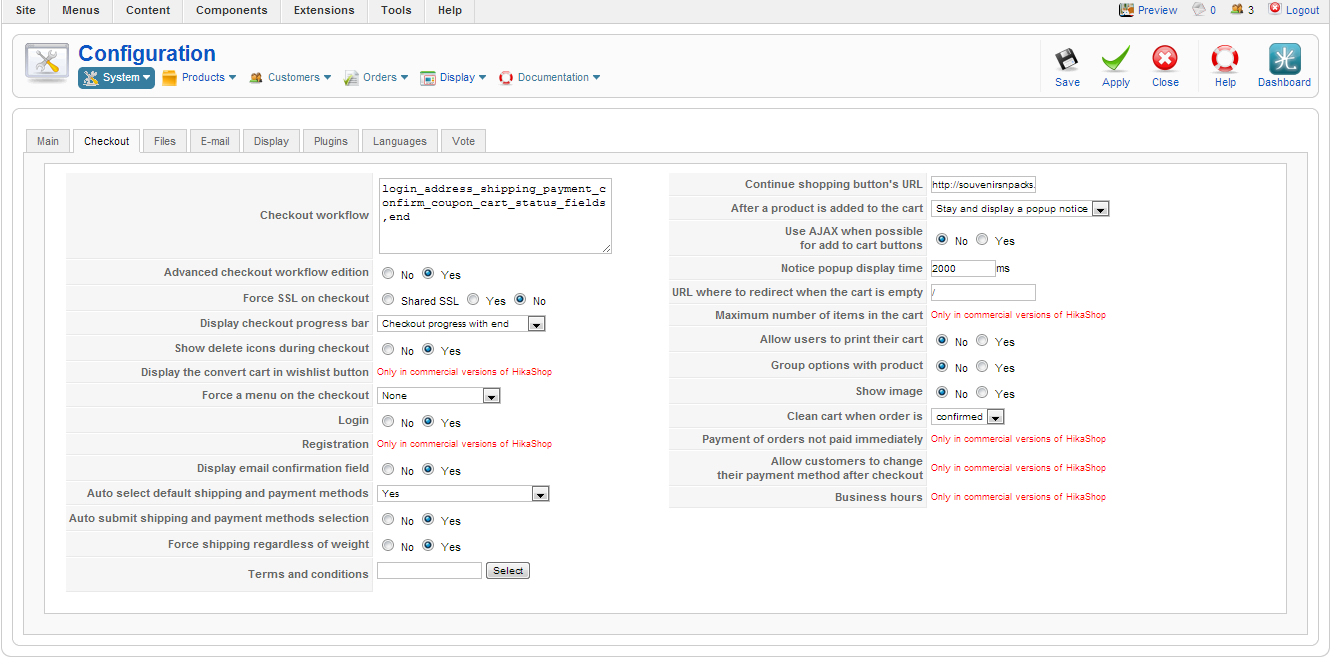Switch to the Display configuration tab

pyautogui.click(x=271, y=141)
